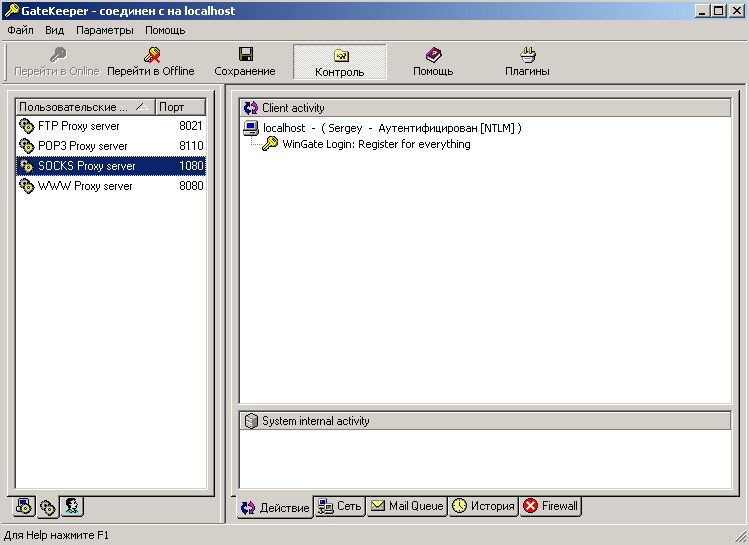Screen dimensions: 749x545
Task: Sort by Порт column header
Action: (x=181, y=107)
